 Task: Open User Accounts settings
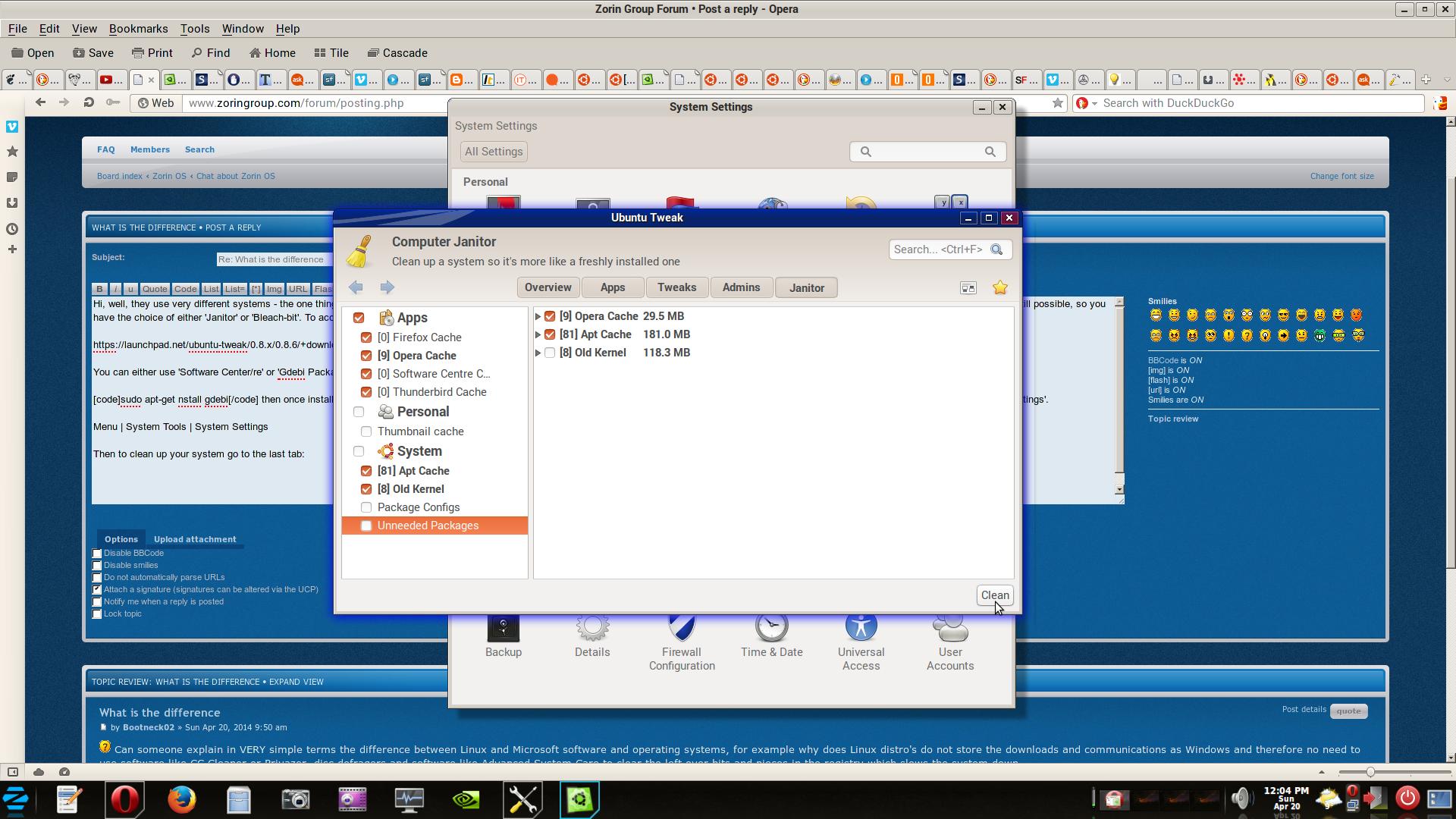pos(950,643)
